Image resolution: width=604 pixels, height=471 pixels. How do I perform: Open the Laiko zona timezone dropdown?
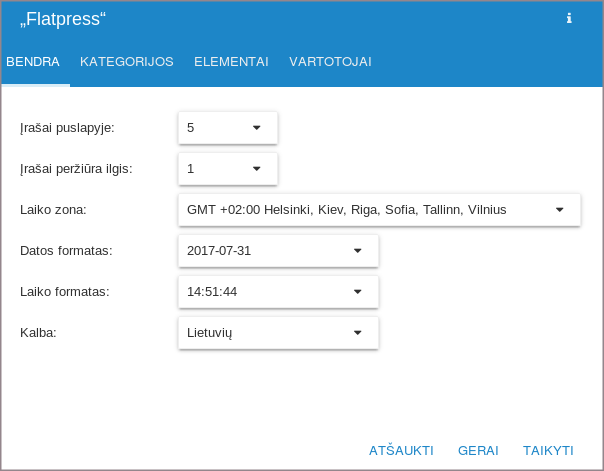click(378, 210)
